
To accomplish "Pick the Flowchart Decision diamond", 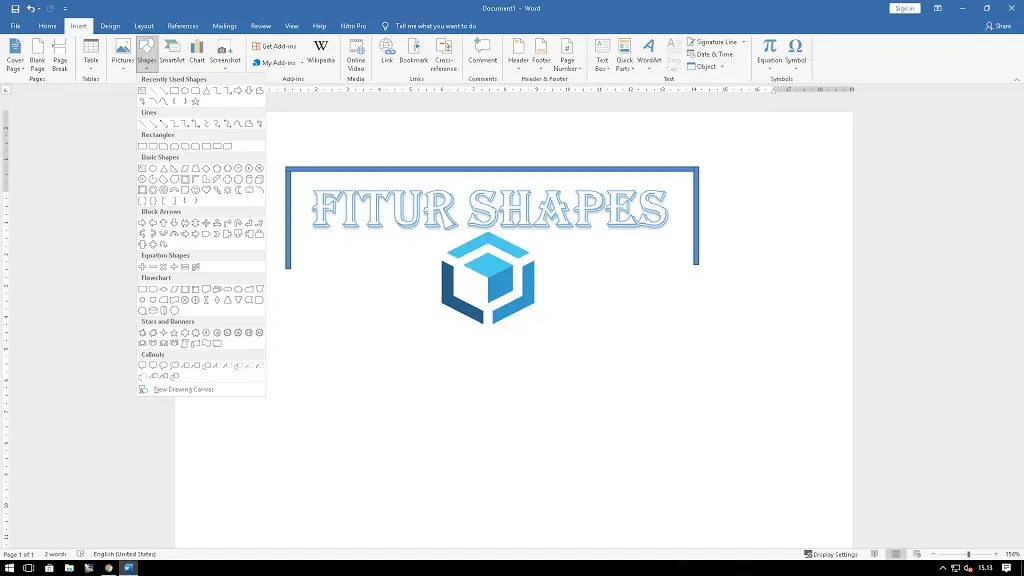I will click(164, 289).
